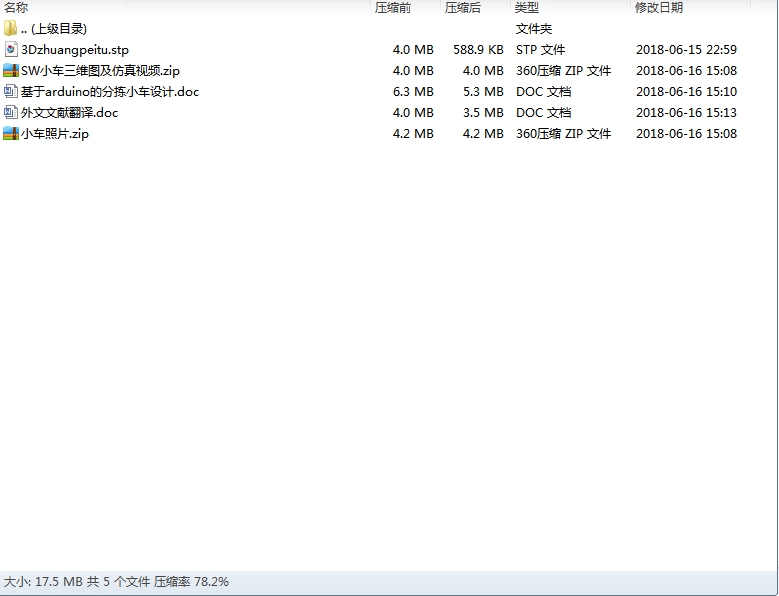
Task: Click the DOC 文档 type of 外文文献翻译.doc
Action: tap(544, 113)
